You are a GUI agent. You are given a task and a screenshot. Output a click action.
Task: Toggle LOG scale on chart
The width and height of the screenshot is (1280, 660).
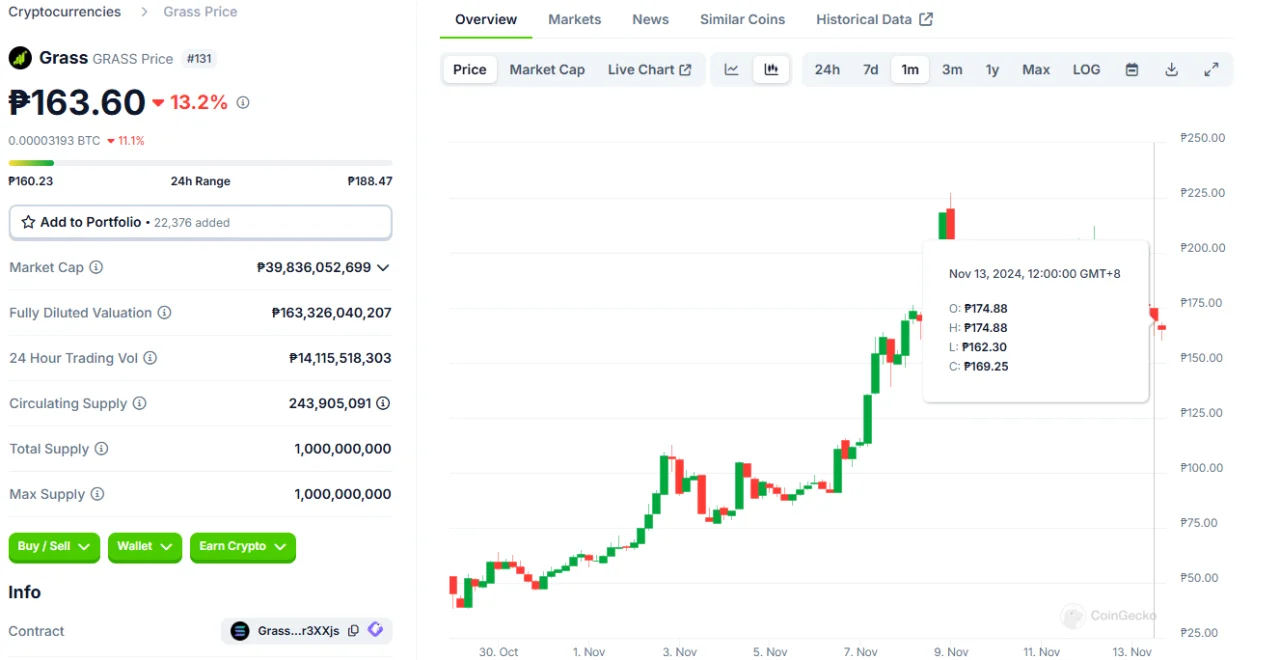pos(1086,70)
